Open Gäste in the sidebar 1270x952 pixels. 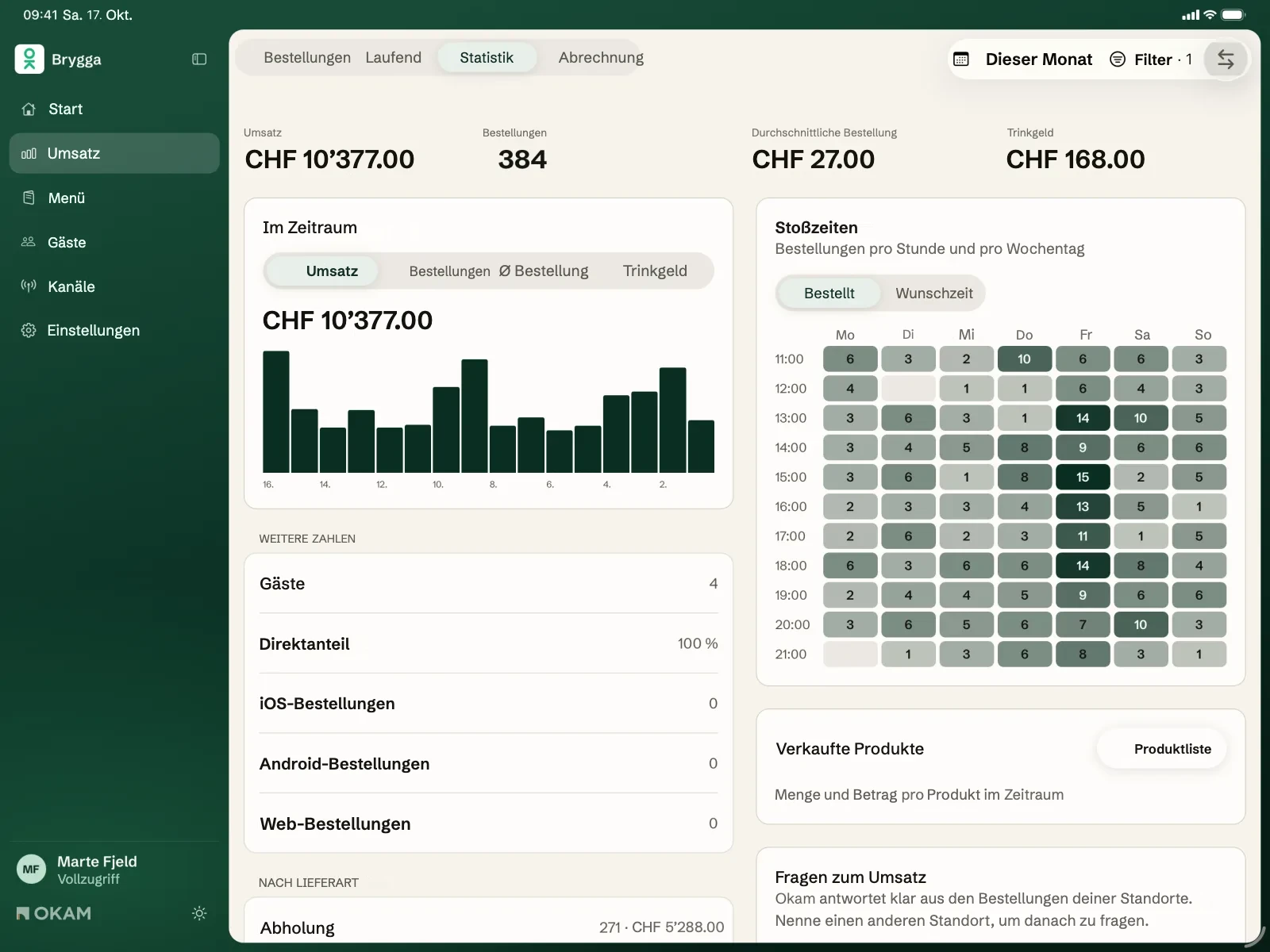point(114,243)
